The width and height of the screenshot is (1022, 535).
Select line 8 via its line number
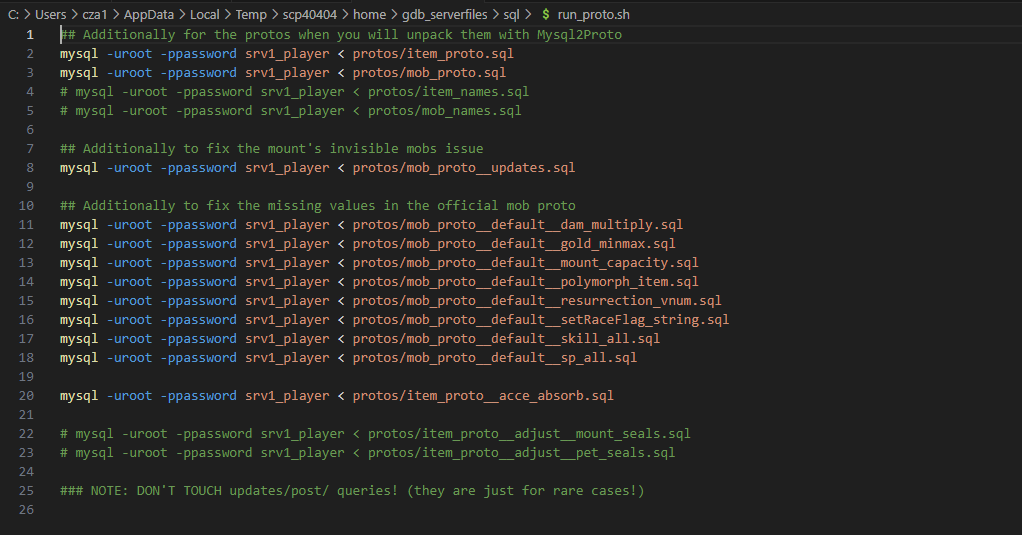pyautogui.click(x=30, y=168)
